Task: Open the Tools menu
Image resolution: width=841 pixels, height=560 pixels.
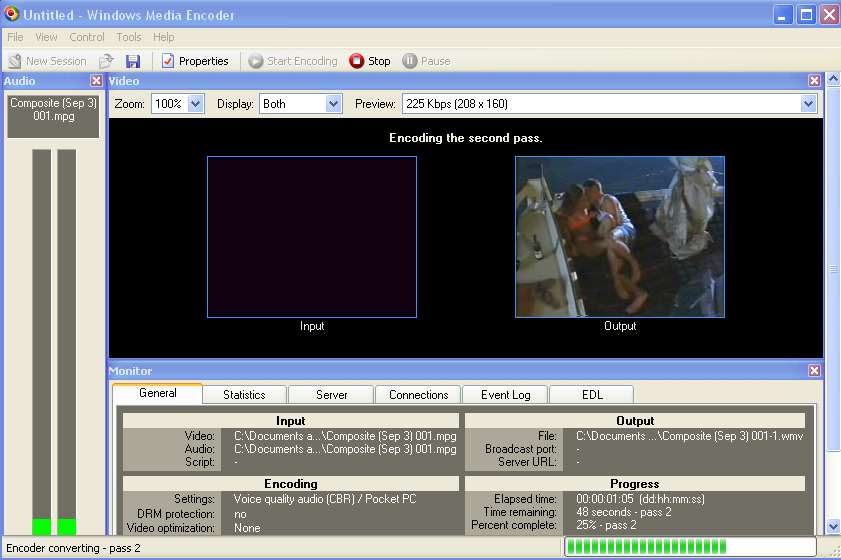Action: (129, 37)
